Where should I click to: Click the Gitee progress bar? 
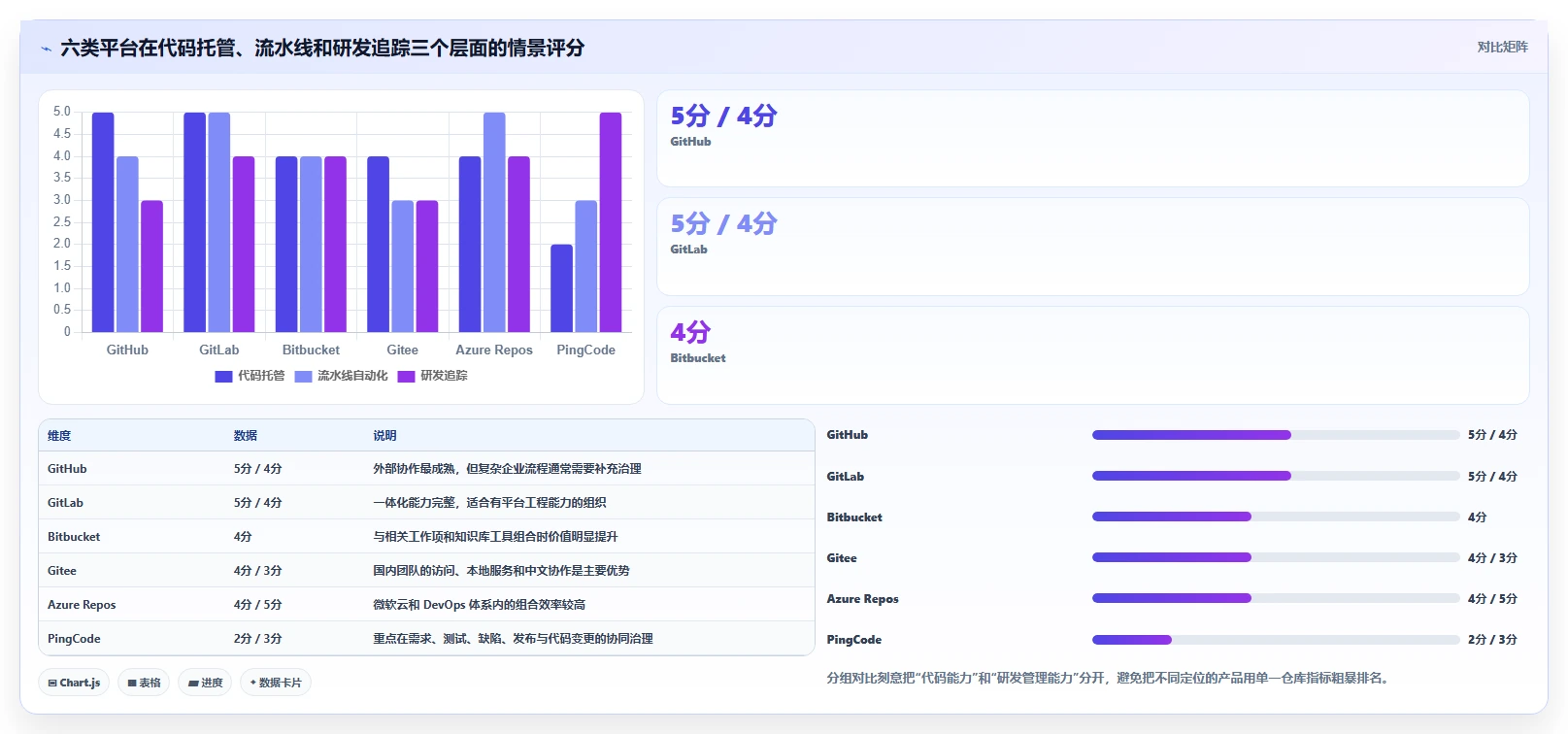pos(1276,557)
